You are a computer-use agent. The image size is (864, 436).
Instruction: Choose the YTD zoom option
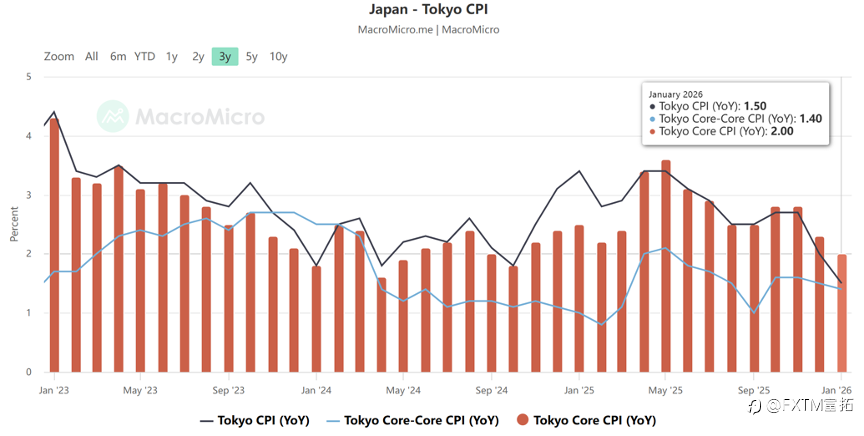point(145,57)
